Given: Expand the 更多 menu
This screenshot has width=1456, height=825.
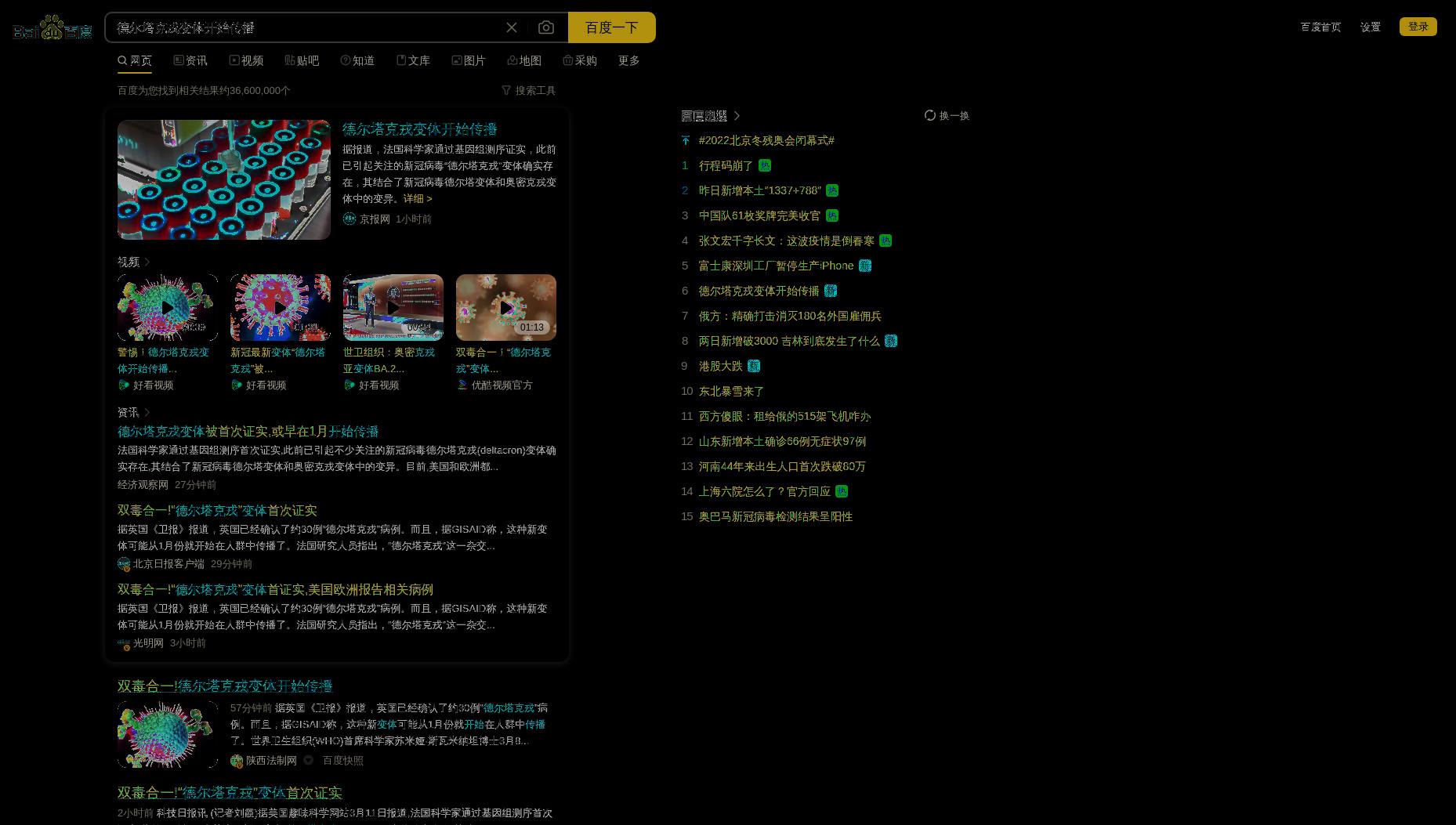Looking at the screenshot, I should click(x=629, y=60).
